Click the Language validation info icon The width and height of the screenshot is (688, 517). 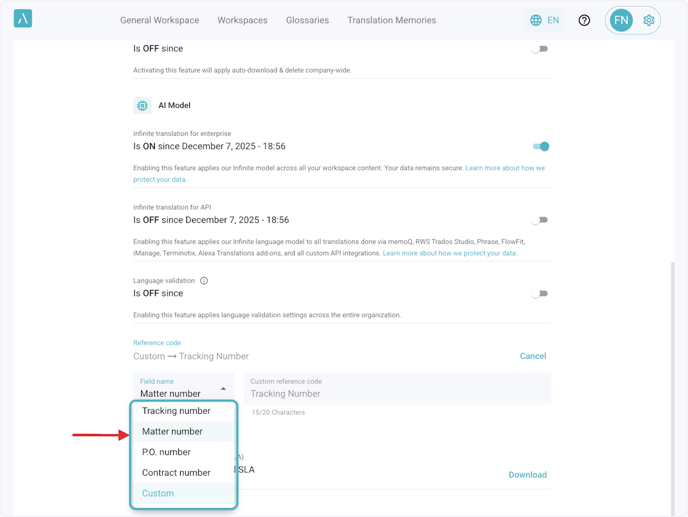tap(204, 281)
